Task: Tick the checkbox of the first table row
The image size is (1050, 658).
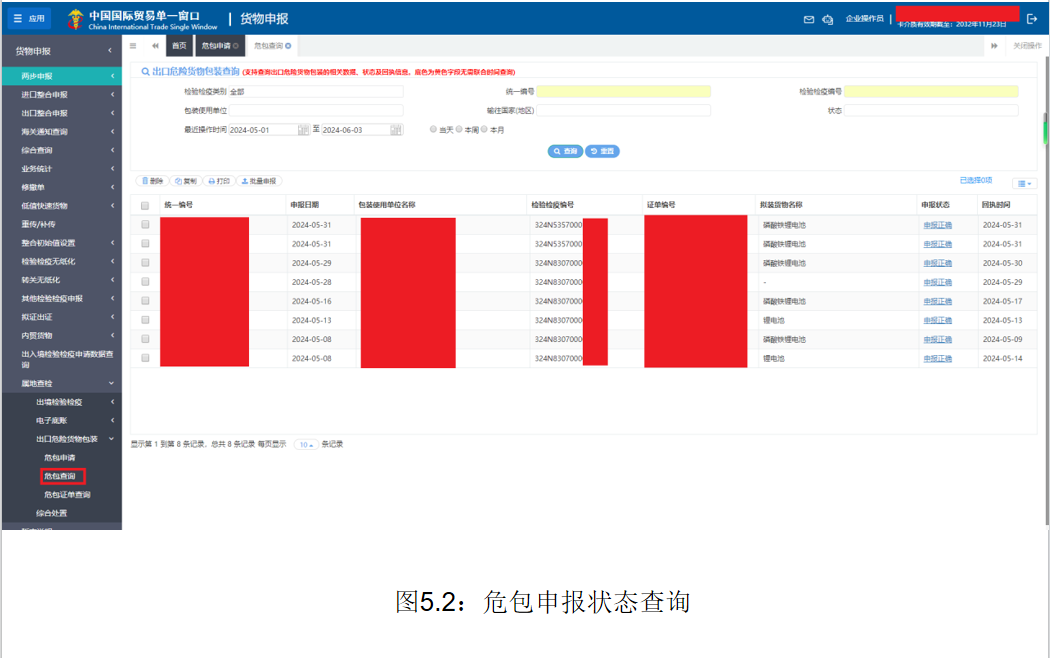Action: [x=145, y=225]
